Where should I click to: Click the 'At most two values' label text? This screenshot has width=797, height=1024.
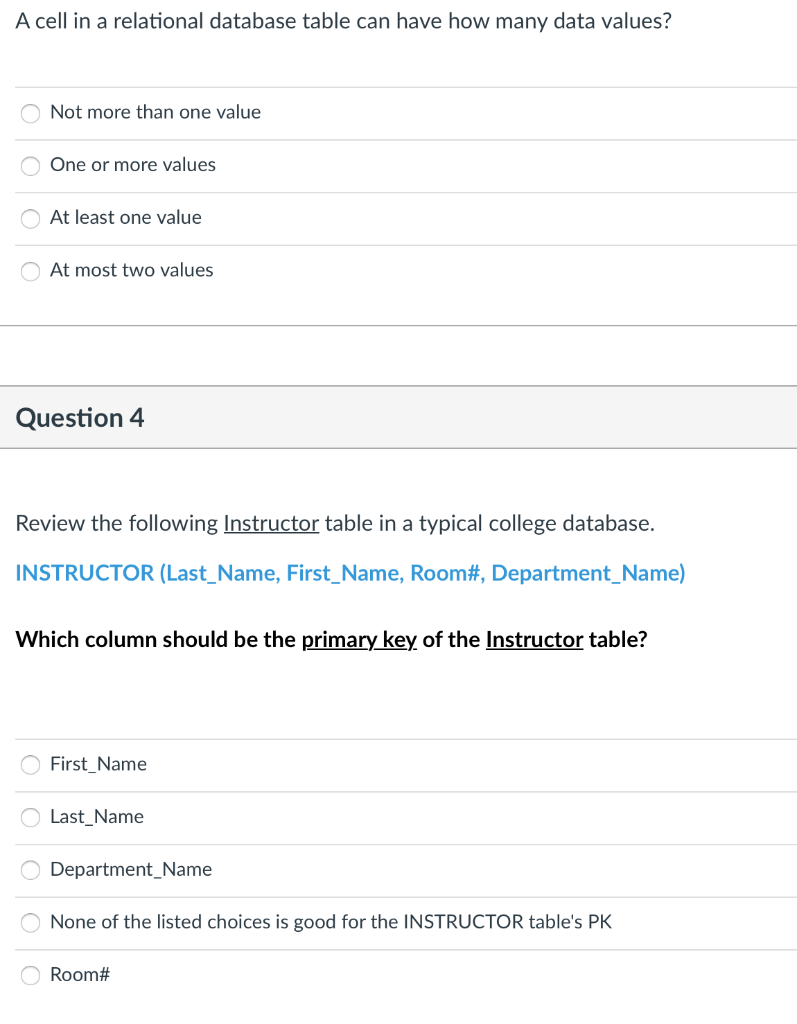(x=131, y=270)
